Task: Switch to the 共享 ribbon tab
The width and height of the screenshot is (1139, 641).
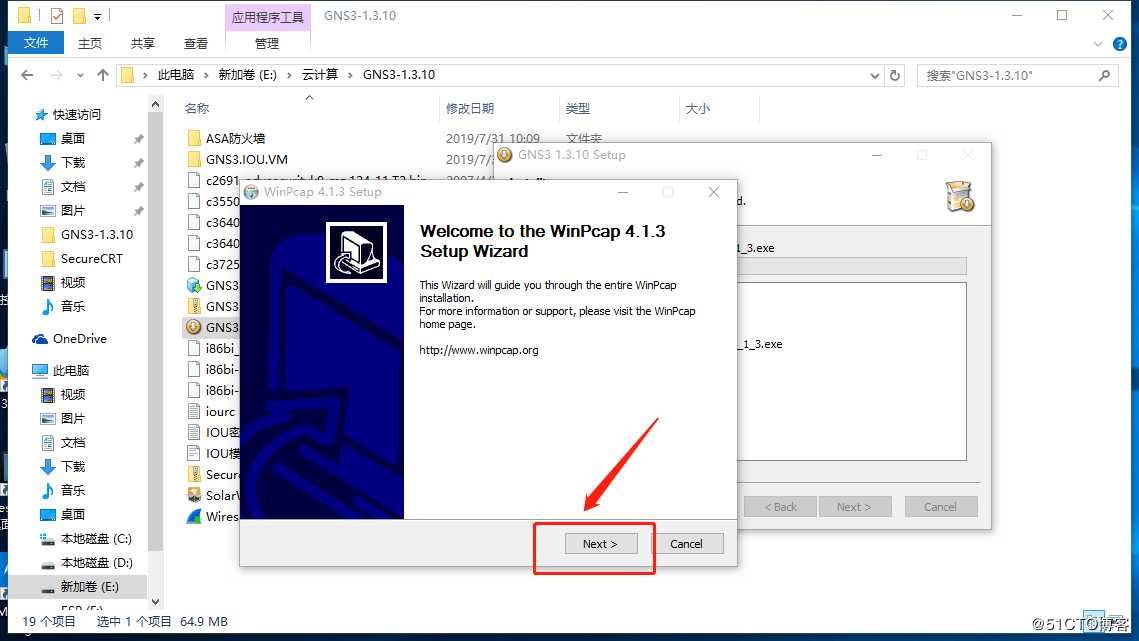Action: point(143,44)
